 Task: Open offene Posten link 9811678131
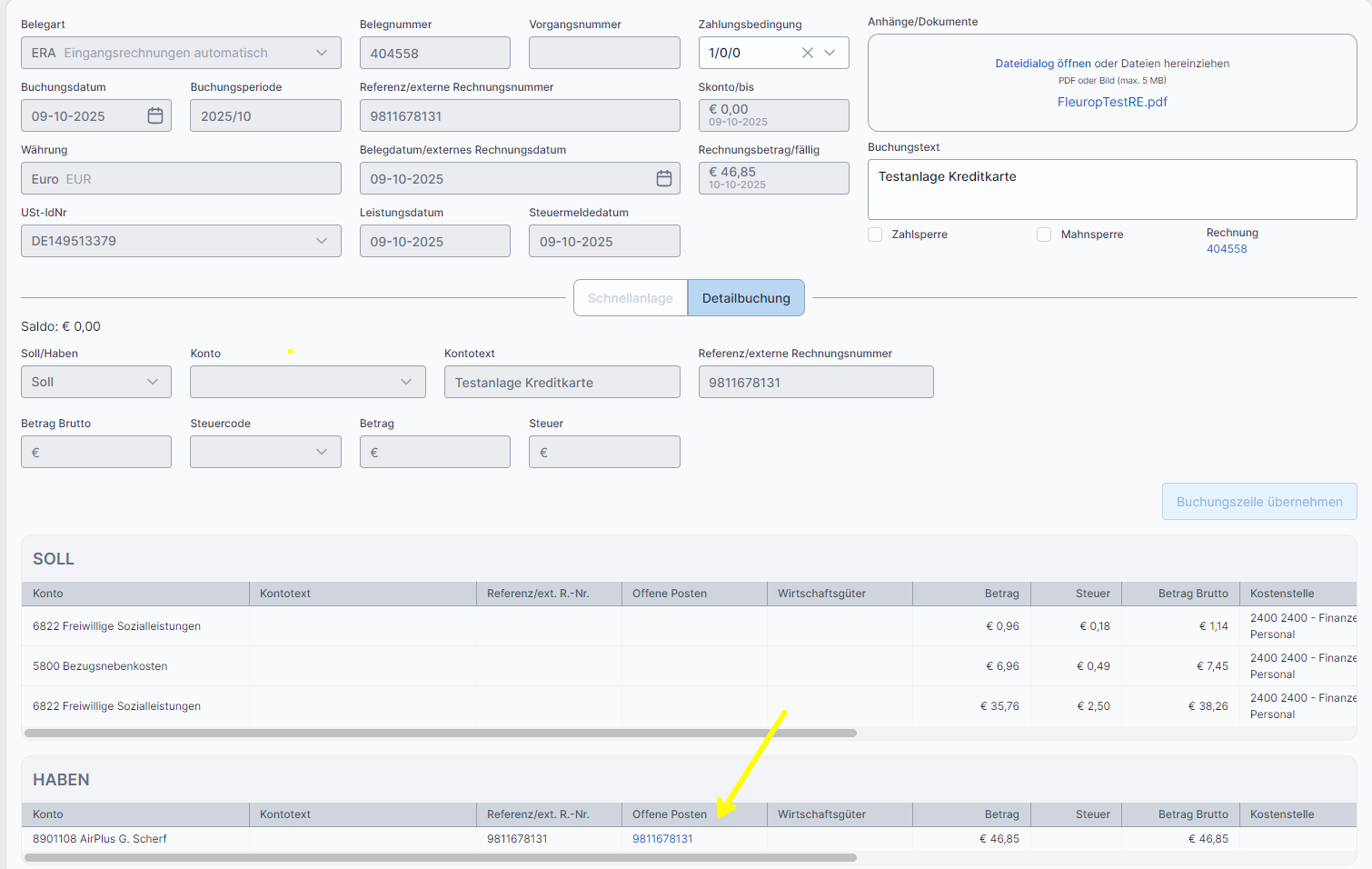(662, 839)
